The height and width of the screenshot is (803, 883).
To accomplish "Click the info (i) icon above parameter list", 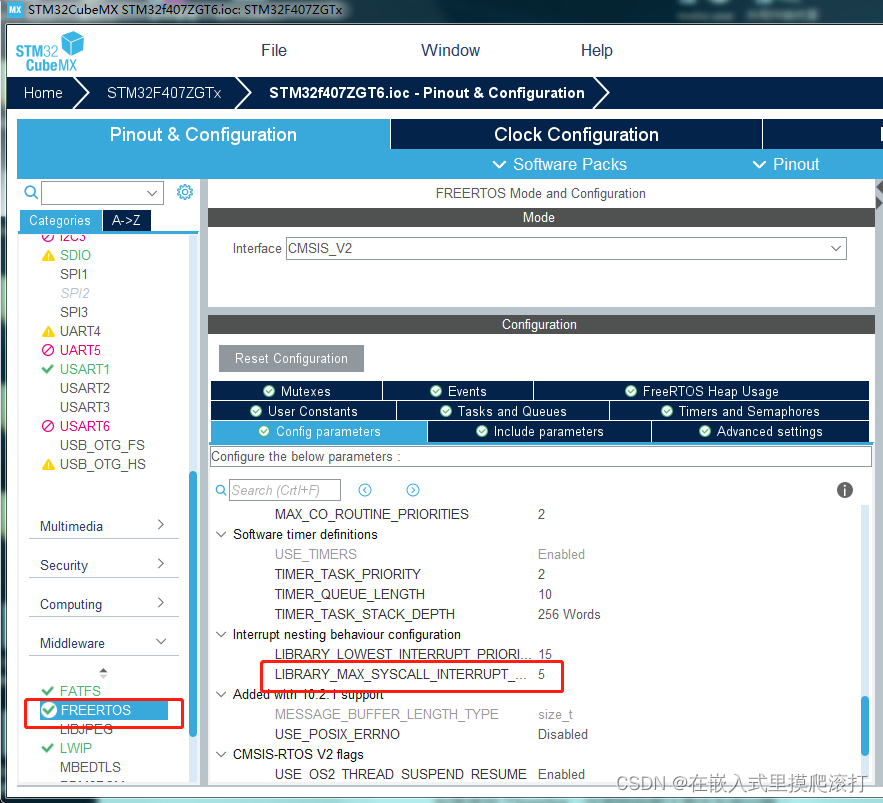I will tap(845, 490).
